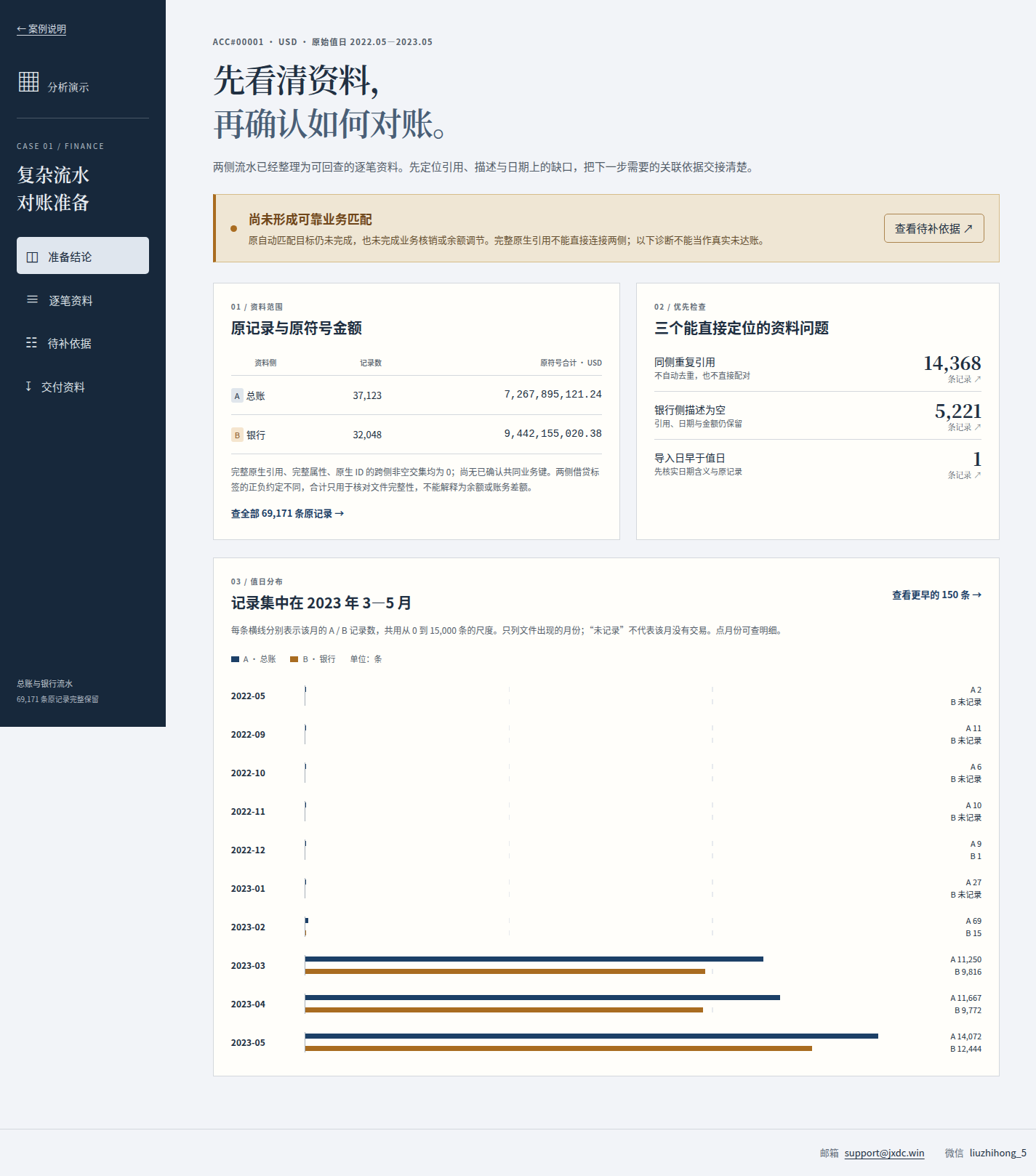
Task: Click the orange warning dot in the banner
Action: coord(233,228)
